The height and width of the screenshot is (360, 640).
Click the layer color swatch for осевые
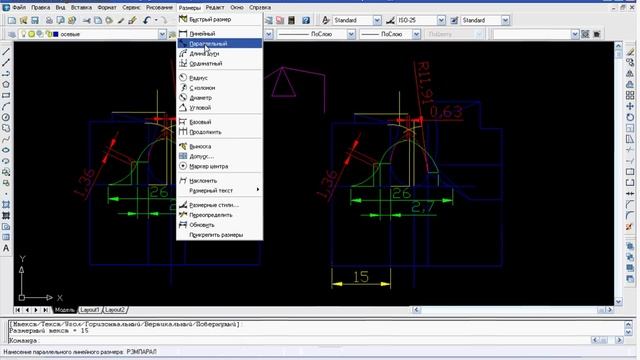pyautogui.click(x=56, y=34)
